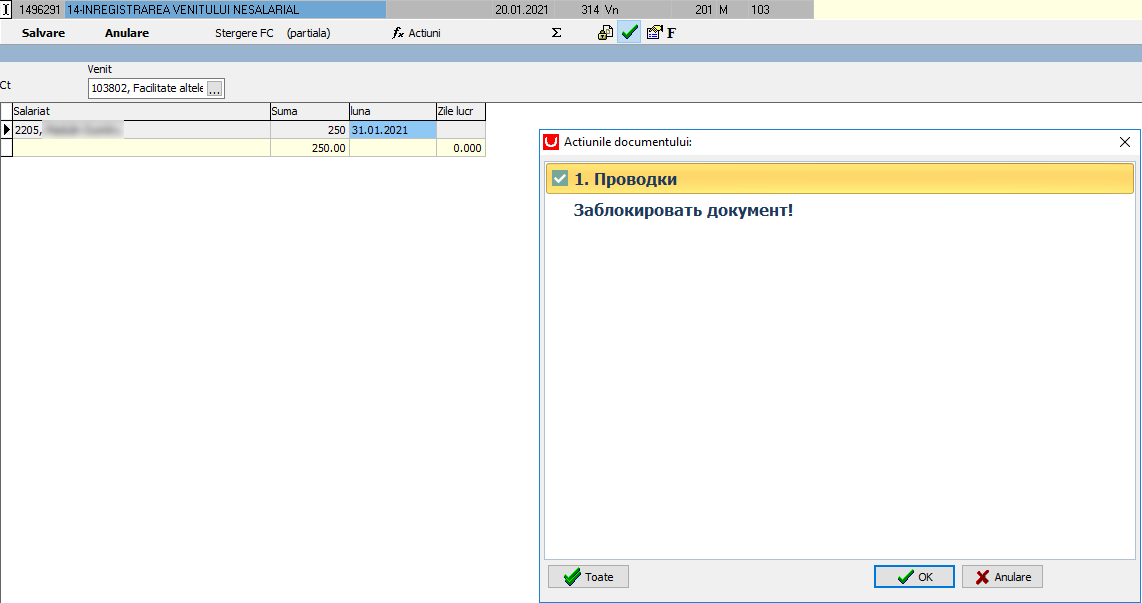Click the green checkmark toolbar icon
The height and width of the screenshot is (603, 1142).
629,33
